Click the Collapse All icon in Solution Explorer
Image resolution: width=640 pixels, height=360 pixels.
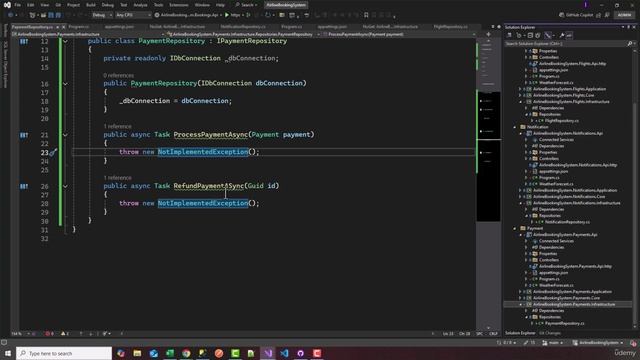click(x=530, y=36)
